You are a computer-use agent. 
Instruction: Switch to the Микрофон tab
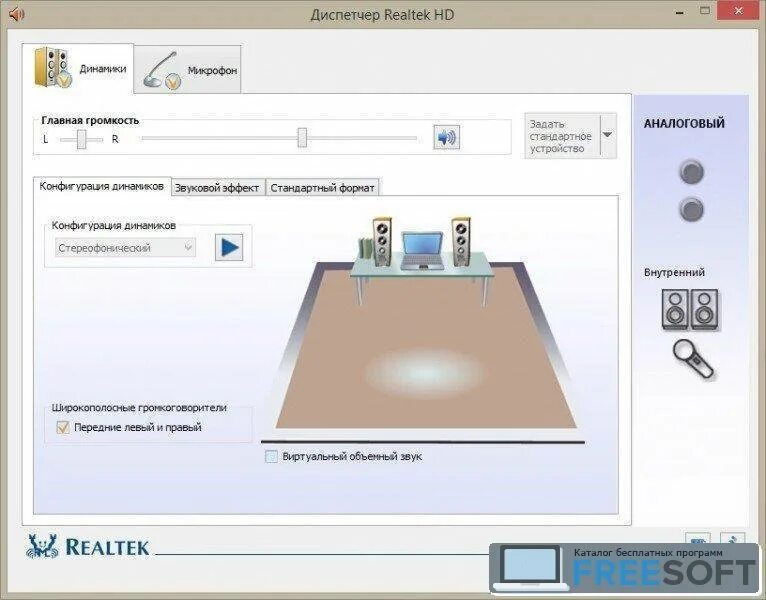(188, 69)
